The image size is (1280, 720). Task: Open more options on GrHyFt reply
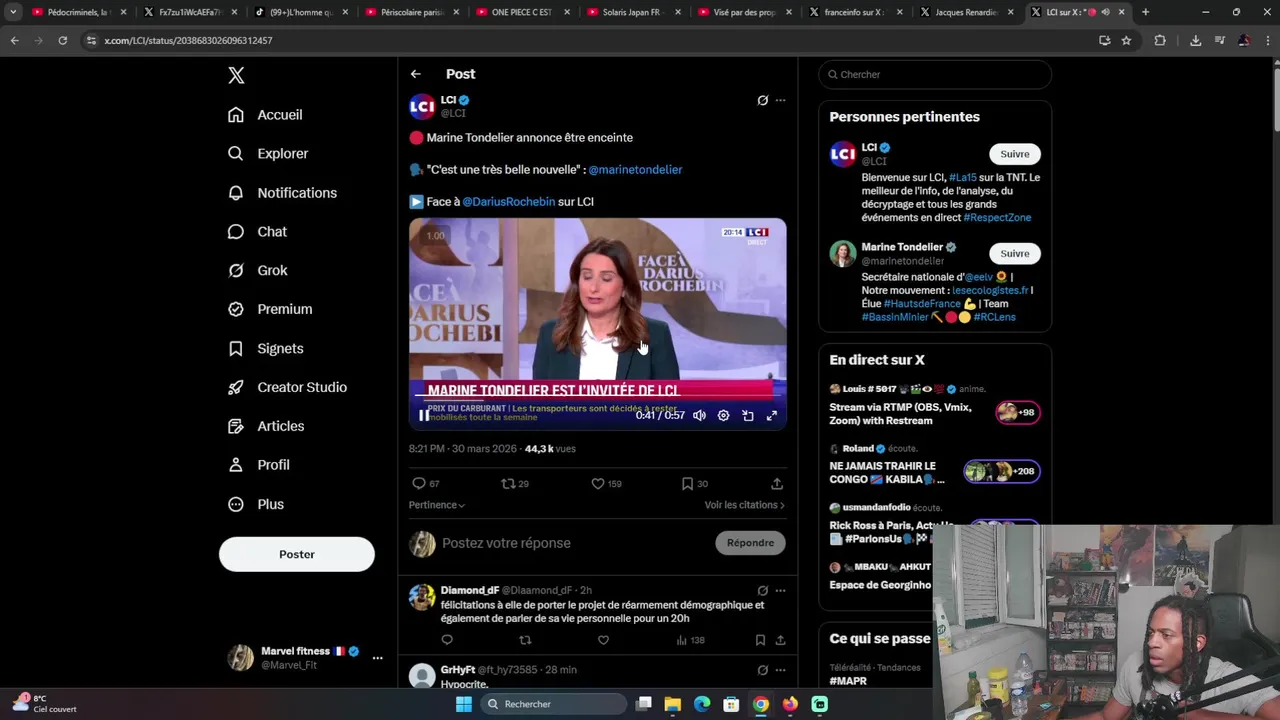tap(781, 670)
